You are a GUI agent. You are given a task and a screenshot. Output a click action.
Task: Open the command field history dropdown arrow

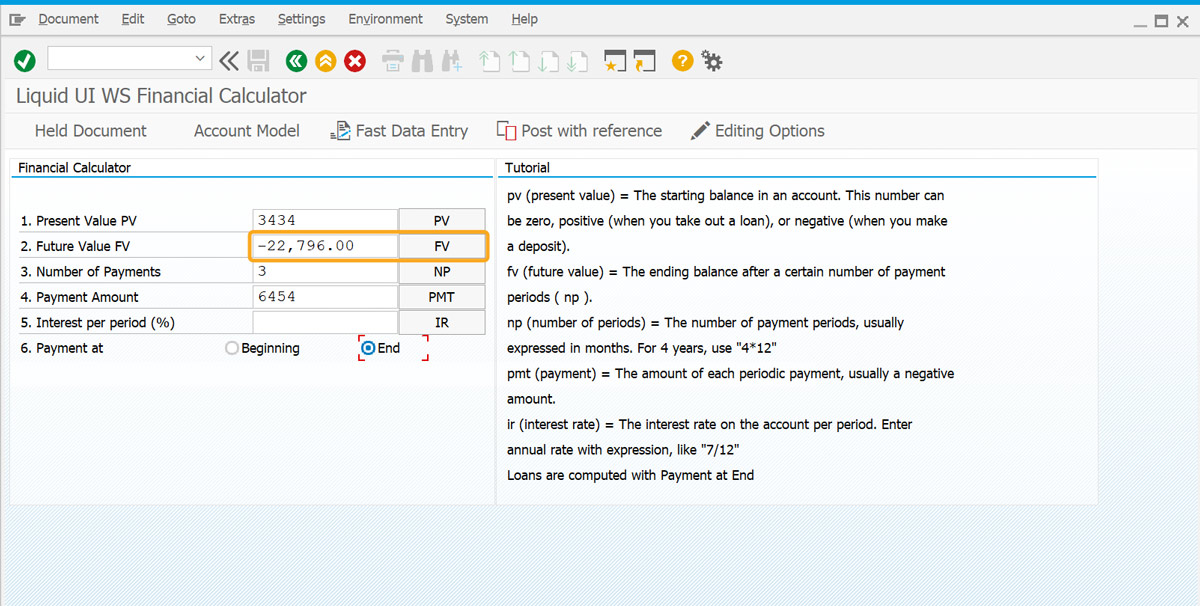pos(200,59)
